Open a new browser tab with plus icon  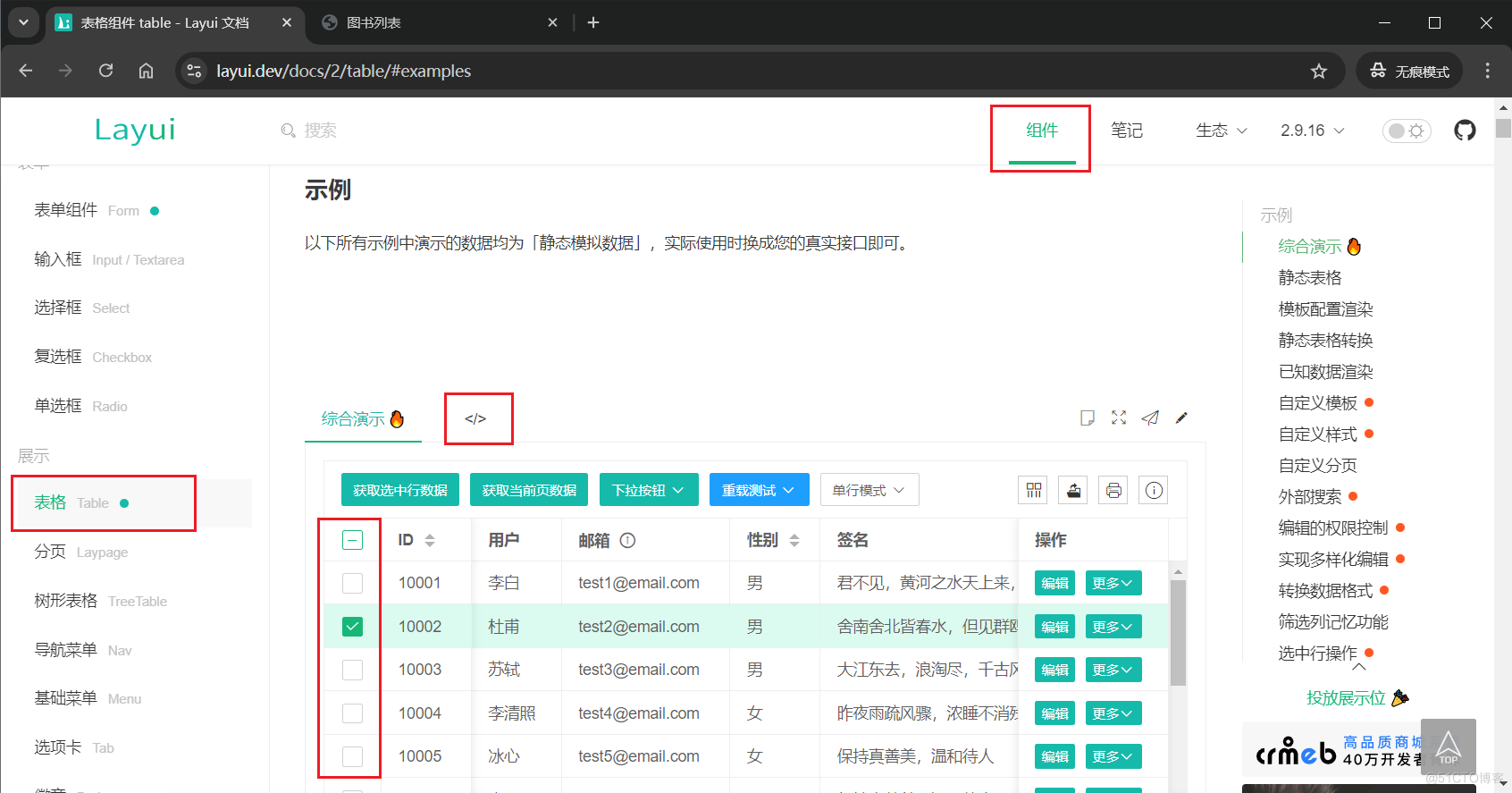click(593, 22)
